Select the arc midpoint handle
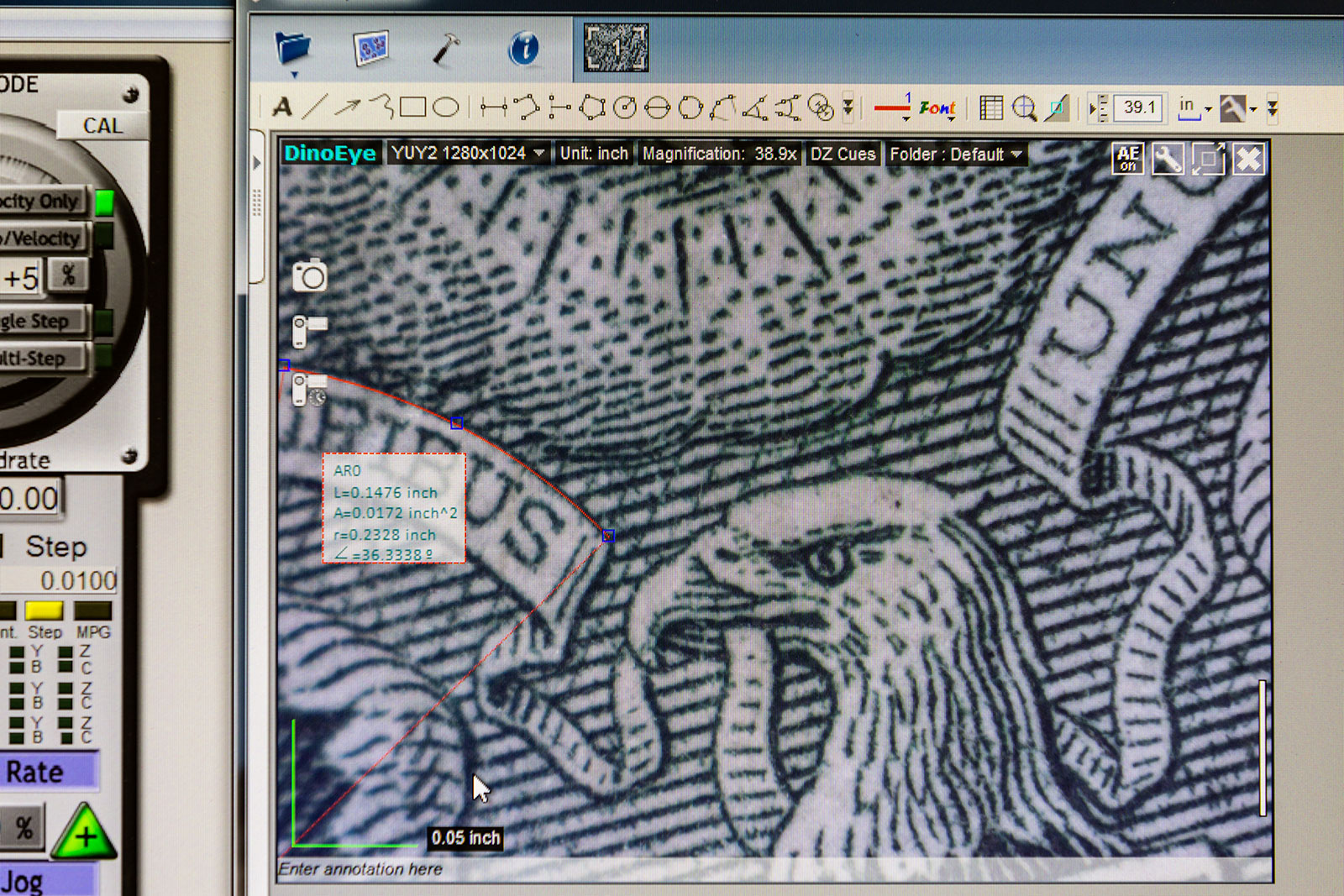The height and width of the screenshot is (896, 1344). [x=456, y=422]
